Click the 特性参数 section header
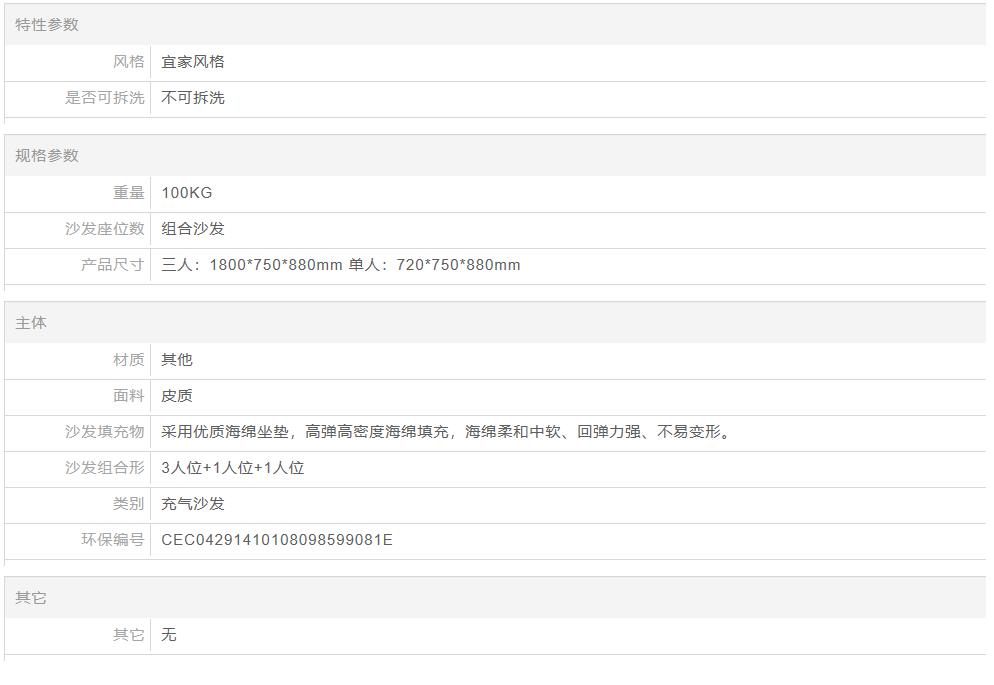The image size is (994, 685). point(47,25)
